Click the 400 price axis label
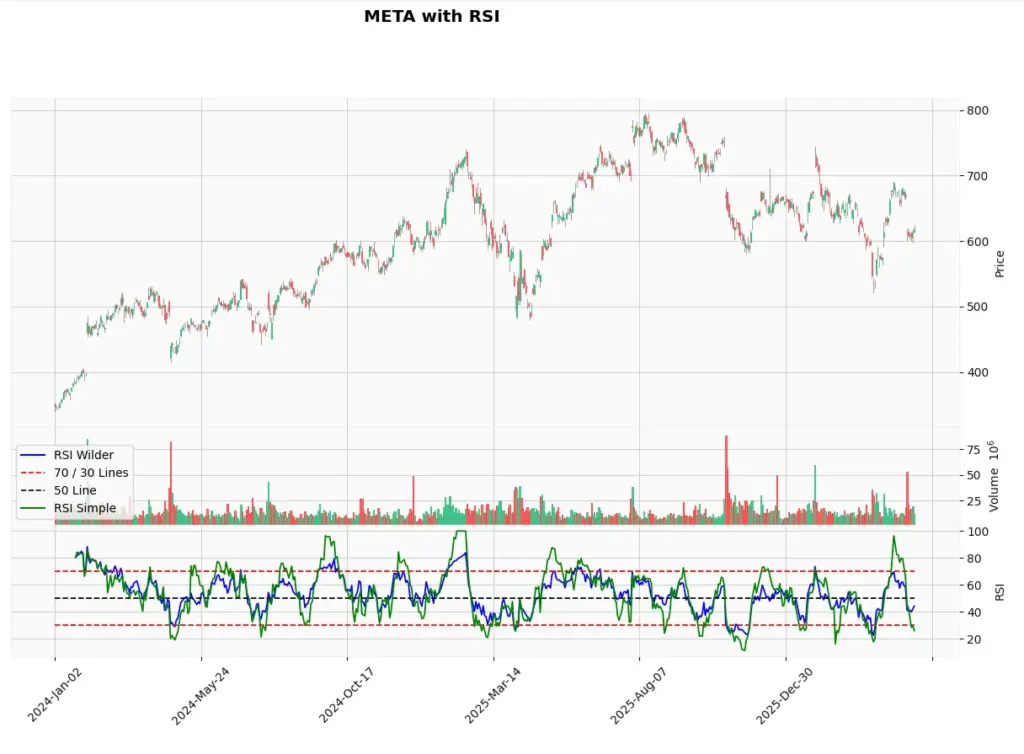 point(978,373)
